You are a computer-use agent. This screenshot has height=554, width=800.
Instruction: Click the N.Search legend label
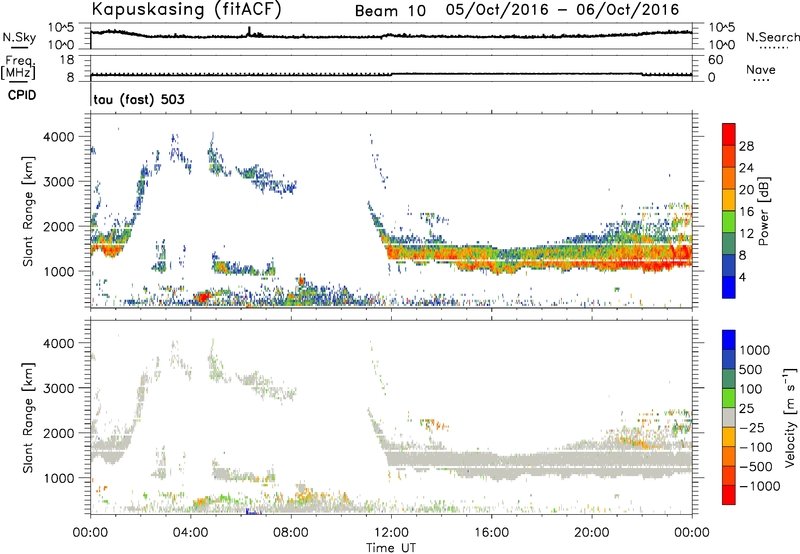pos(772,37)
